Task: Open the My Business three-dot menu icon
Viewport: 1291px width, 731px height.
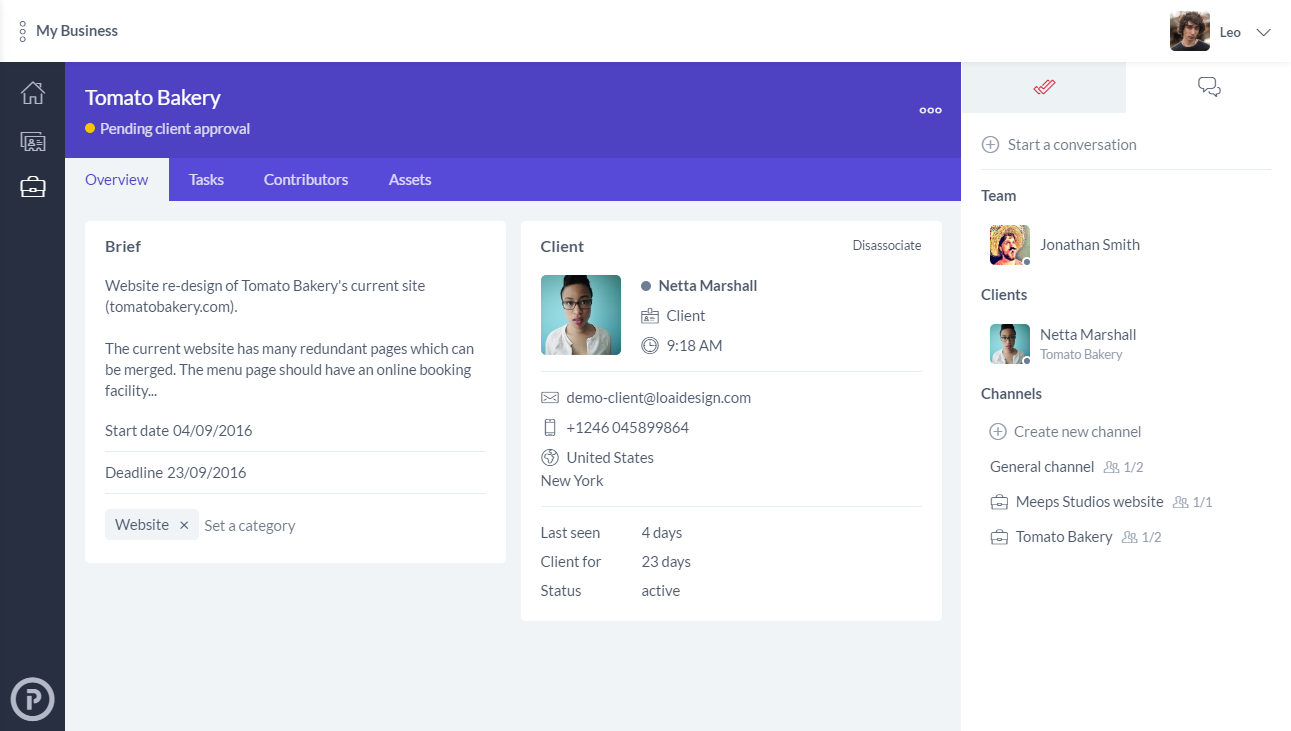Action: (x=22, y=31)
